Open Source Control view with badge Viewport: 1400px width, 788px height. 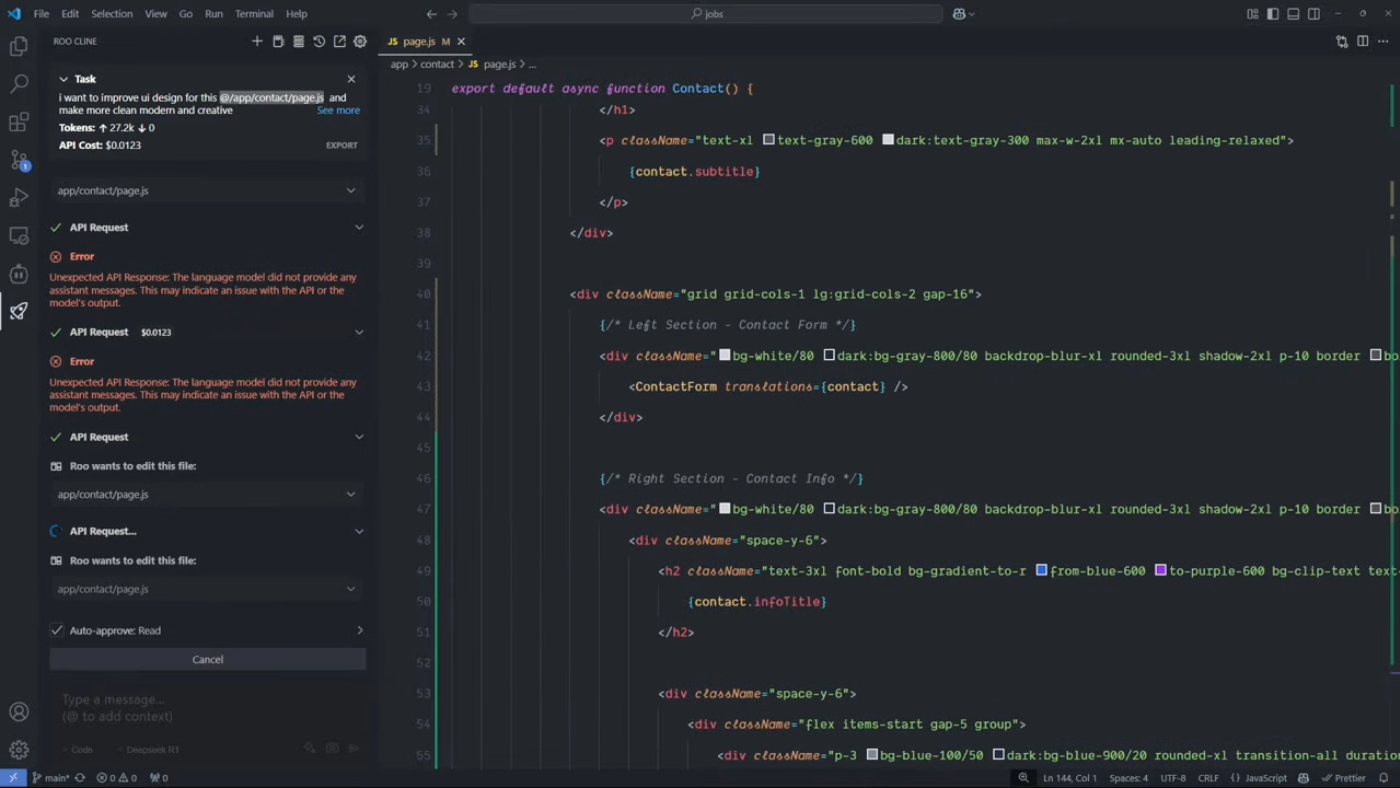pyautogui.click(x=18, y=160)
